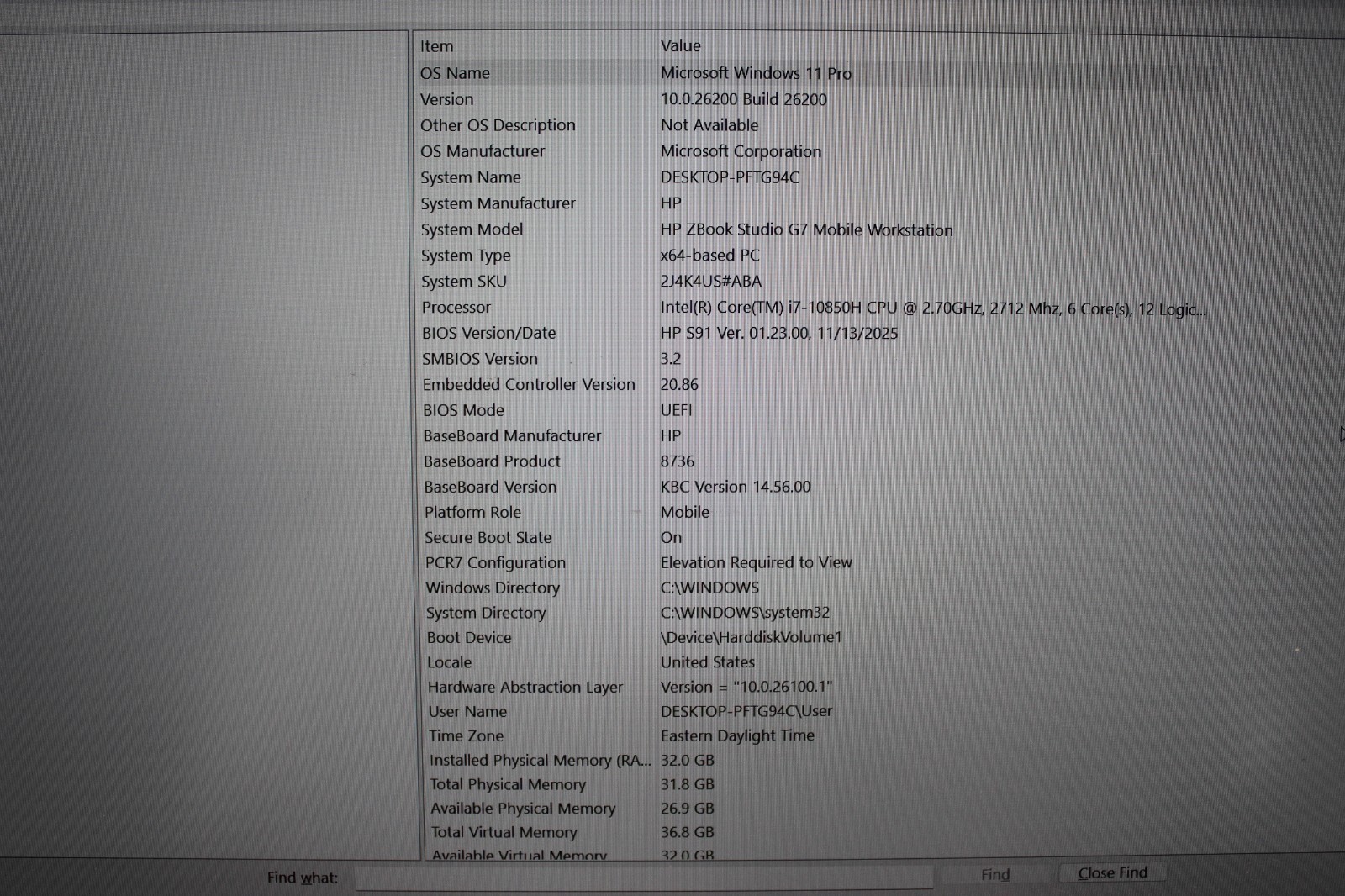Select the Other OS Description row
The image size is (1345, 896).
tap(498, 125)
